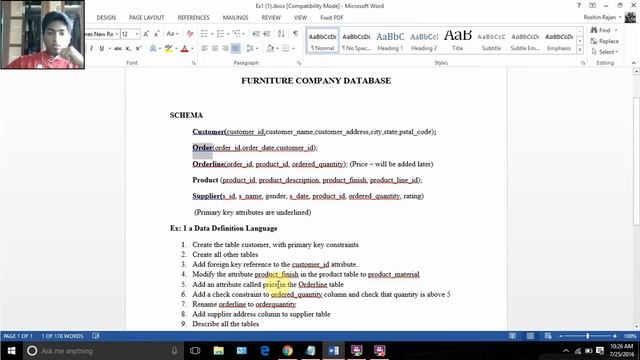The width and height of the screenshot is (640, 360).
Task: Open bullets list dropdown
Action: [x=212, y=34]
